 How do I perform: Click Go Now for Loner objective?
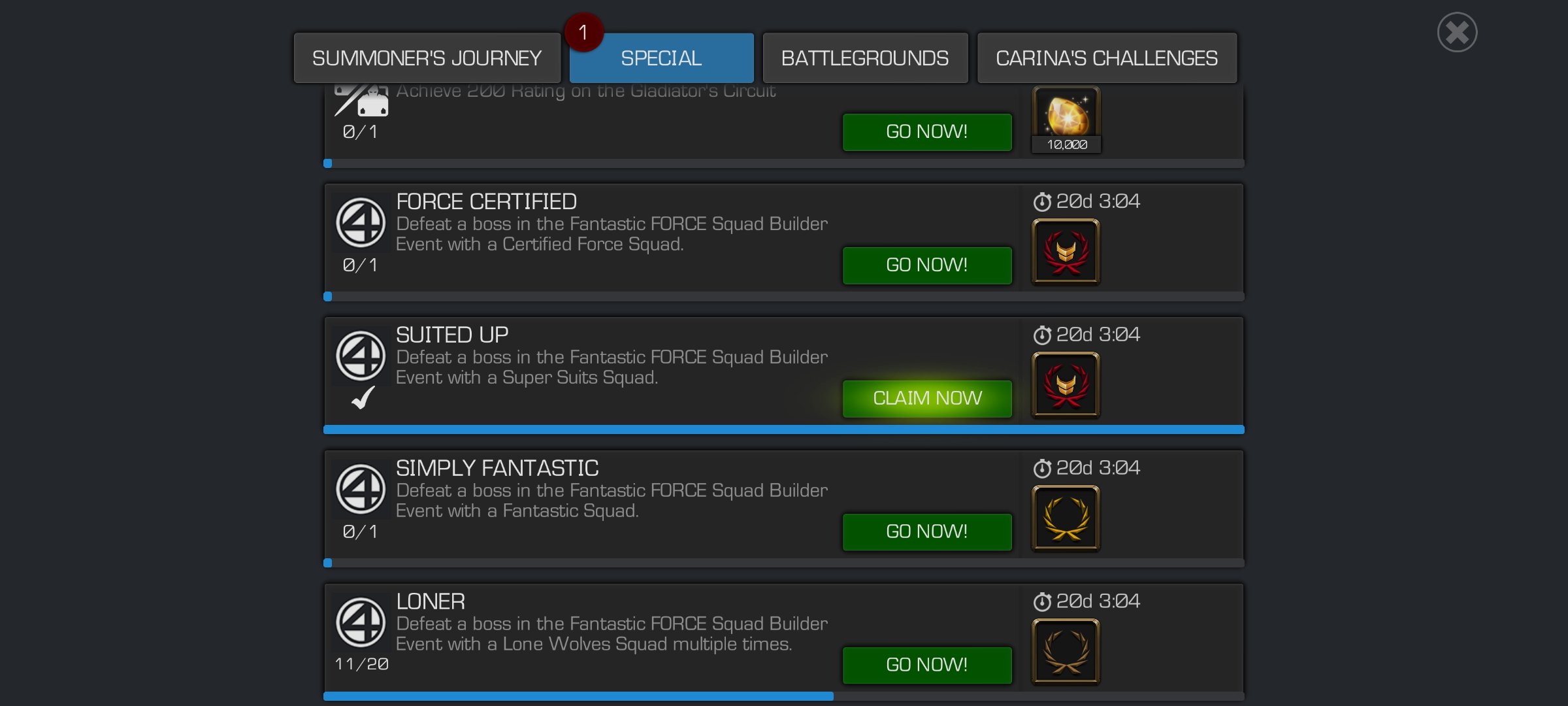click(x=927, y=665)
